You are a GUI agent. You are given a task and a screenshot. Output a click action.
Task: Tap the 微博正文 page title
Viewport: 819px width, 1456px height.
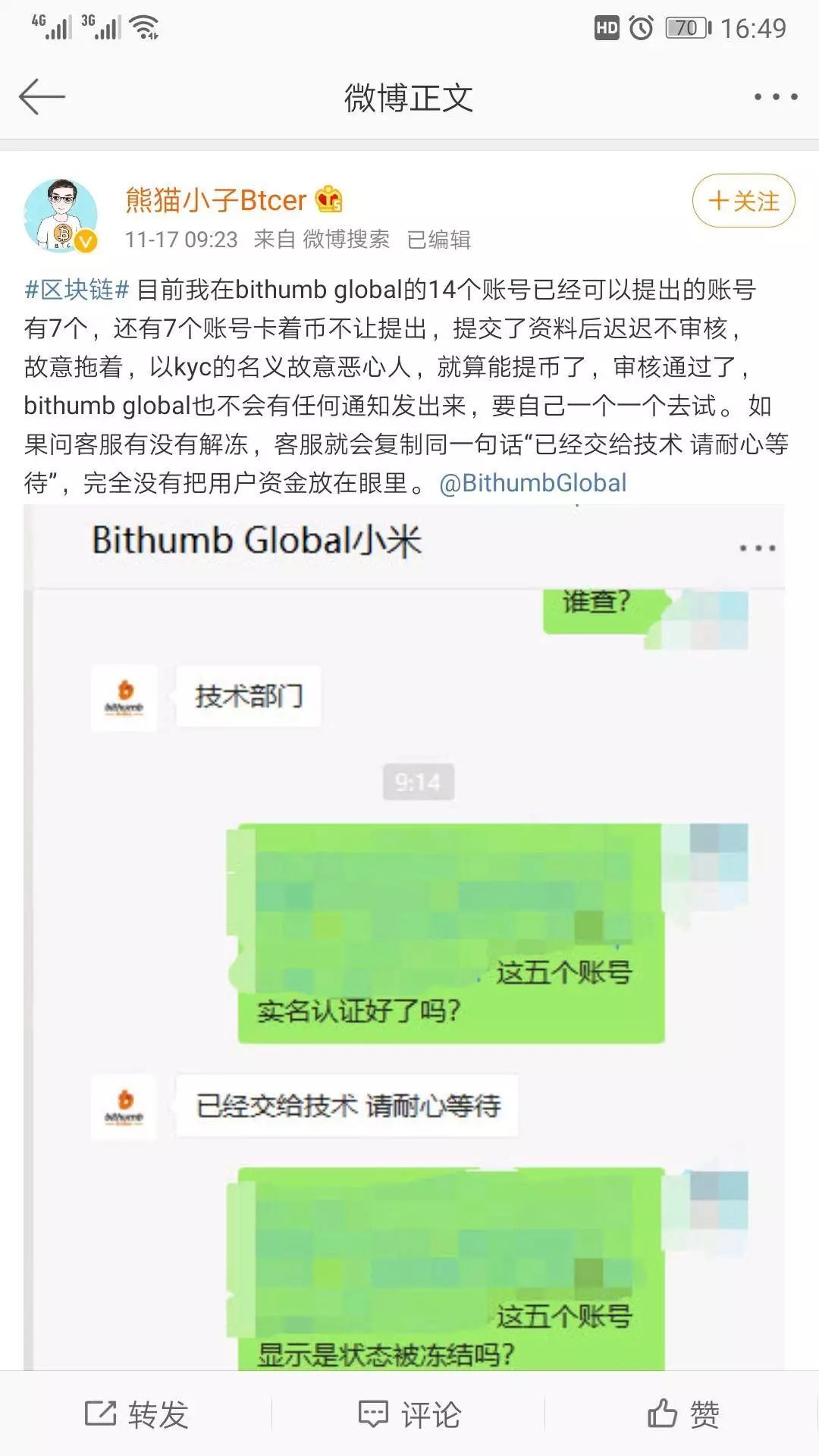(x=409, y=98)
